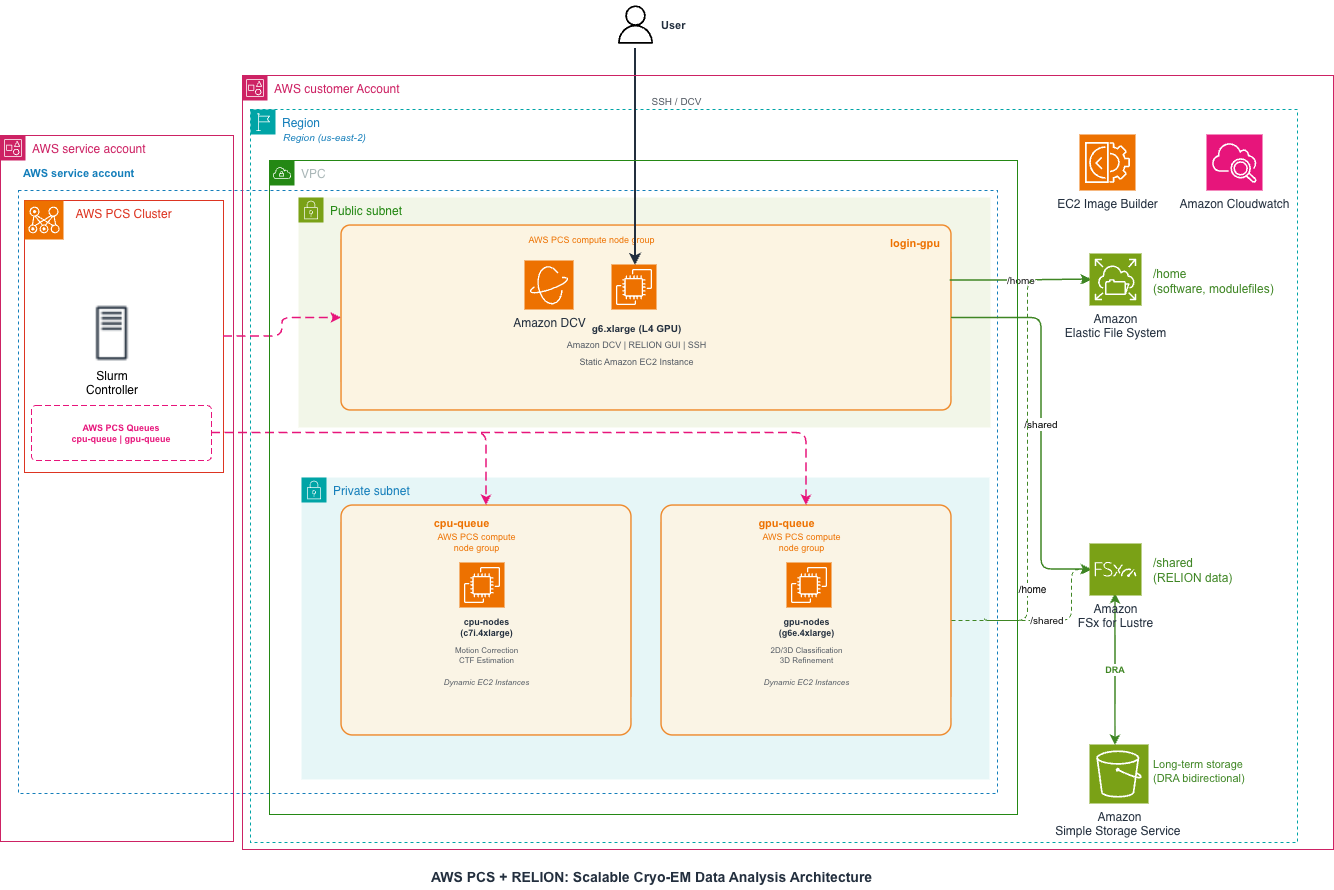1334x890 pixels.
Task: Select the EC2 Image Builder icon
Action: (1107, 162)
